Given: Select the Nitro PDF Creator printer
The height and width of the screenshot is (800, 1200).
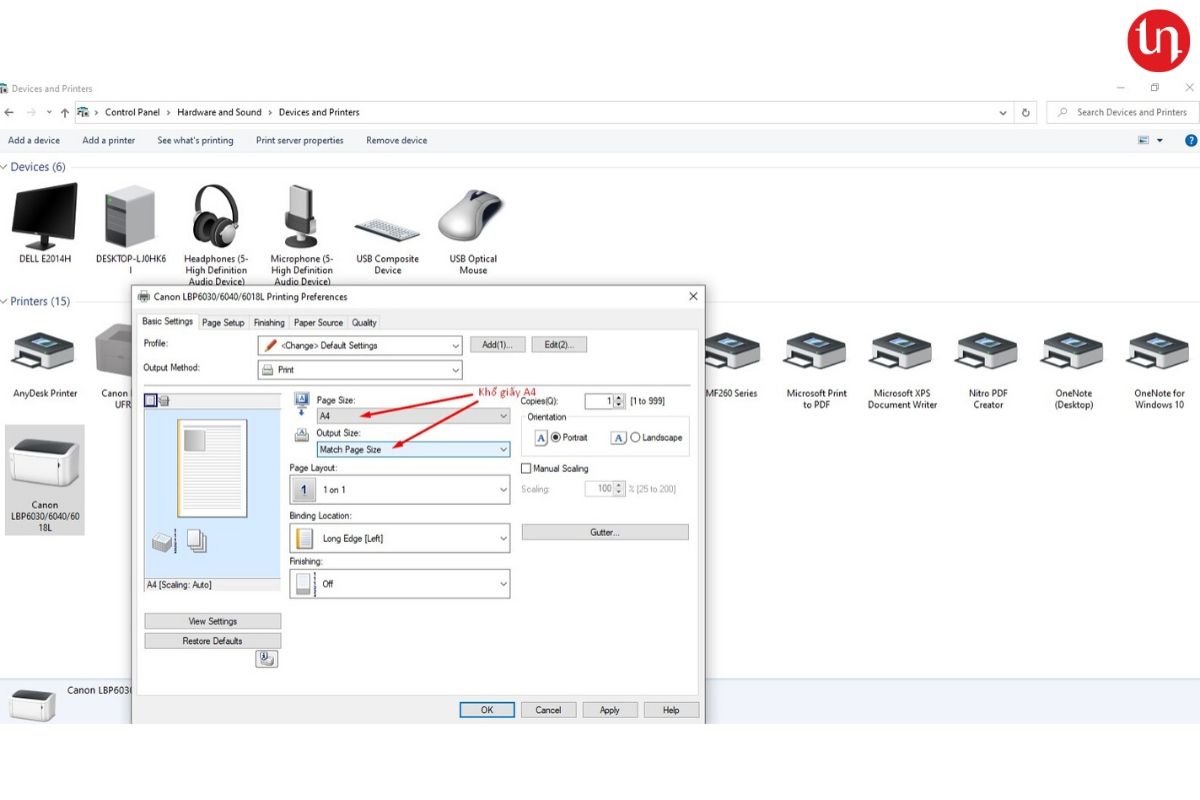Looking at the screenshot, I should click(x=988, y=370).
